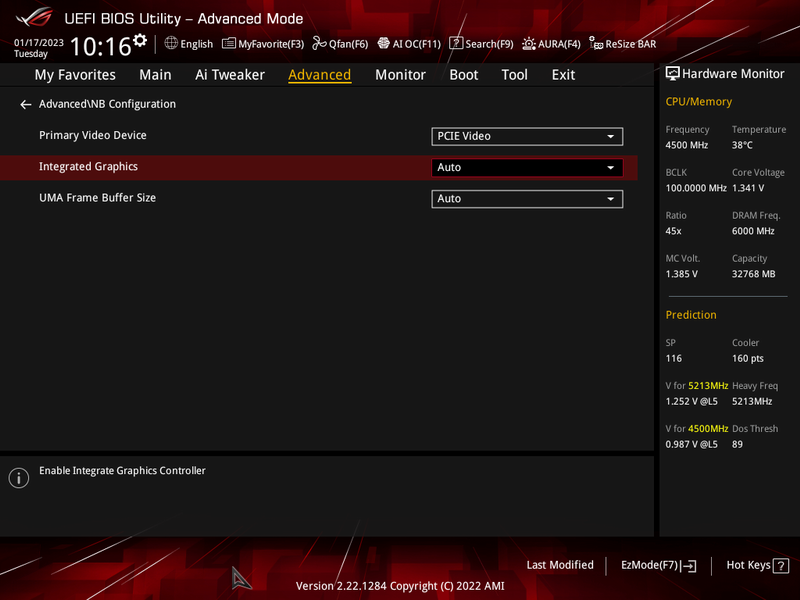Select the Primary Video Device label

[93, 135]
